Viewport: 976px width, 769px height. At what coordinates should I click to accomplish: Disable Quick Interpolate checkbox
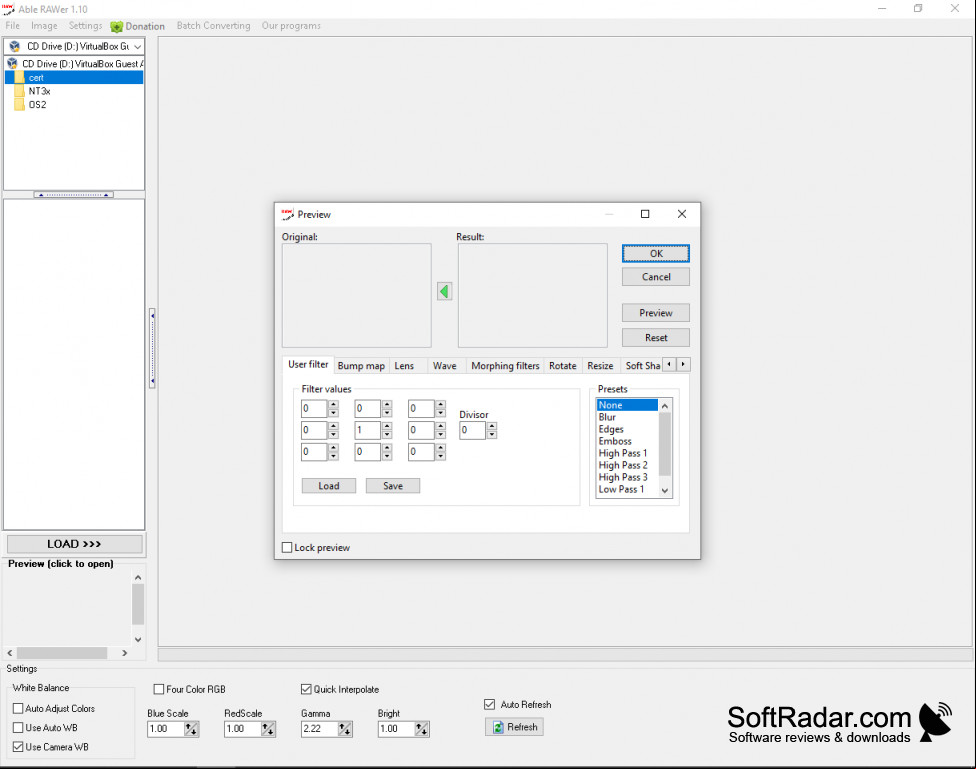(x=306, y=689)
